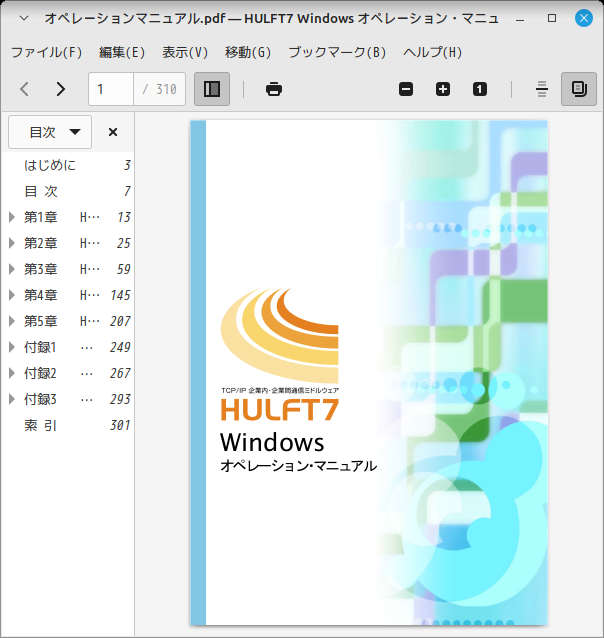Open the window menu chevron in title bar
The width and height of the screenshot is (604, 638).
pyautogui.click(x=24, y=18)
